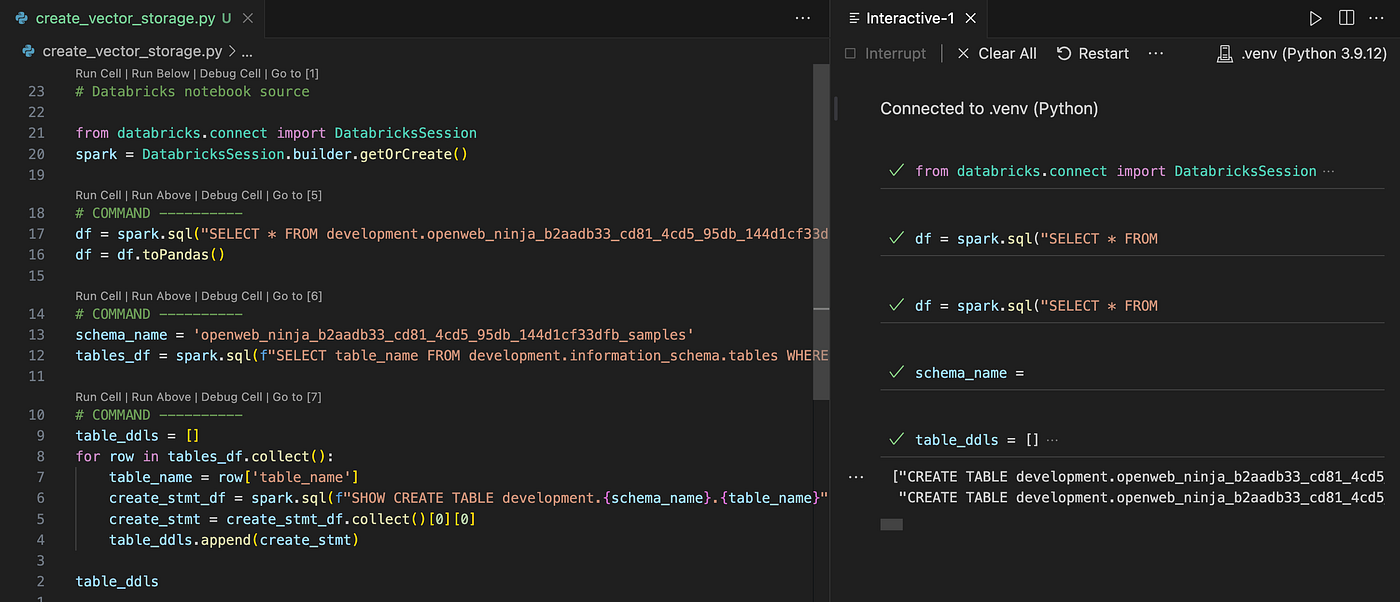The width and height of the screenshot is (1400, 602).
Task: Click the Interactive-1 tab list icon
Action: 852,18
